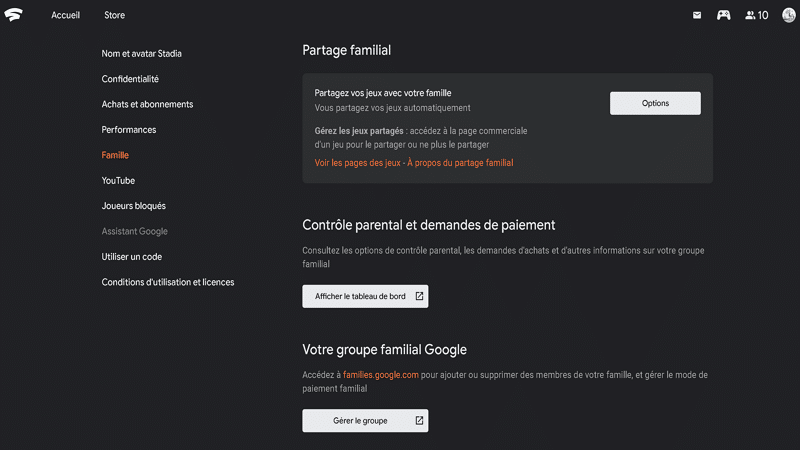Follow the Voir les pages des jeux link
Screen dimensions: 800x450
click(x=357, y=163)
